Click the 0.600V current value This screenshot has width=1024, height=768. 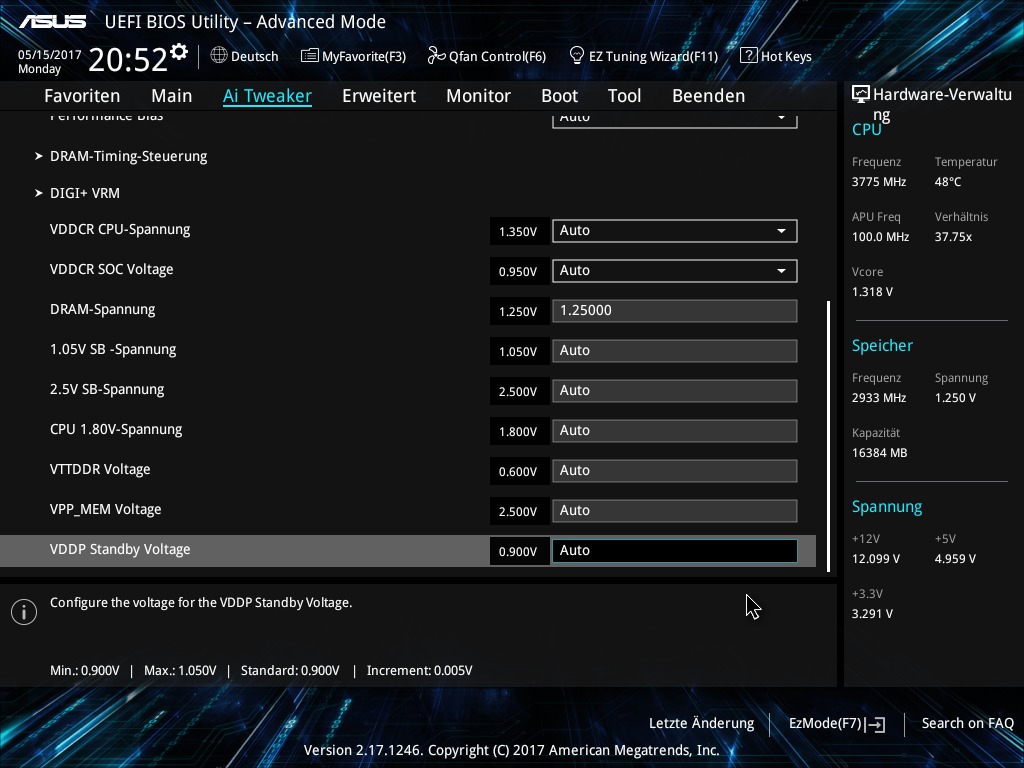[x=519, y=471]
